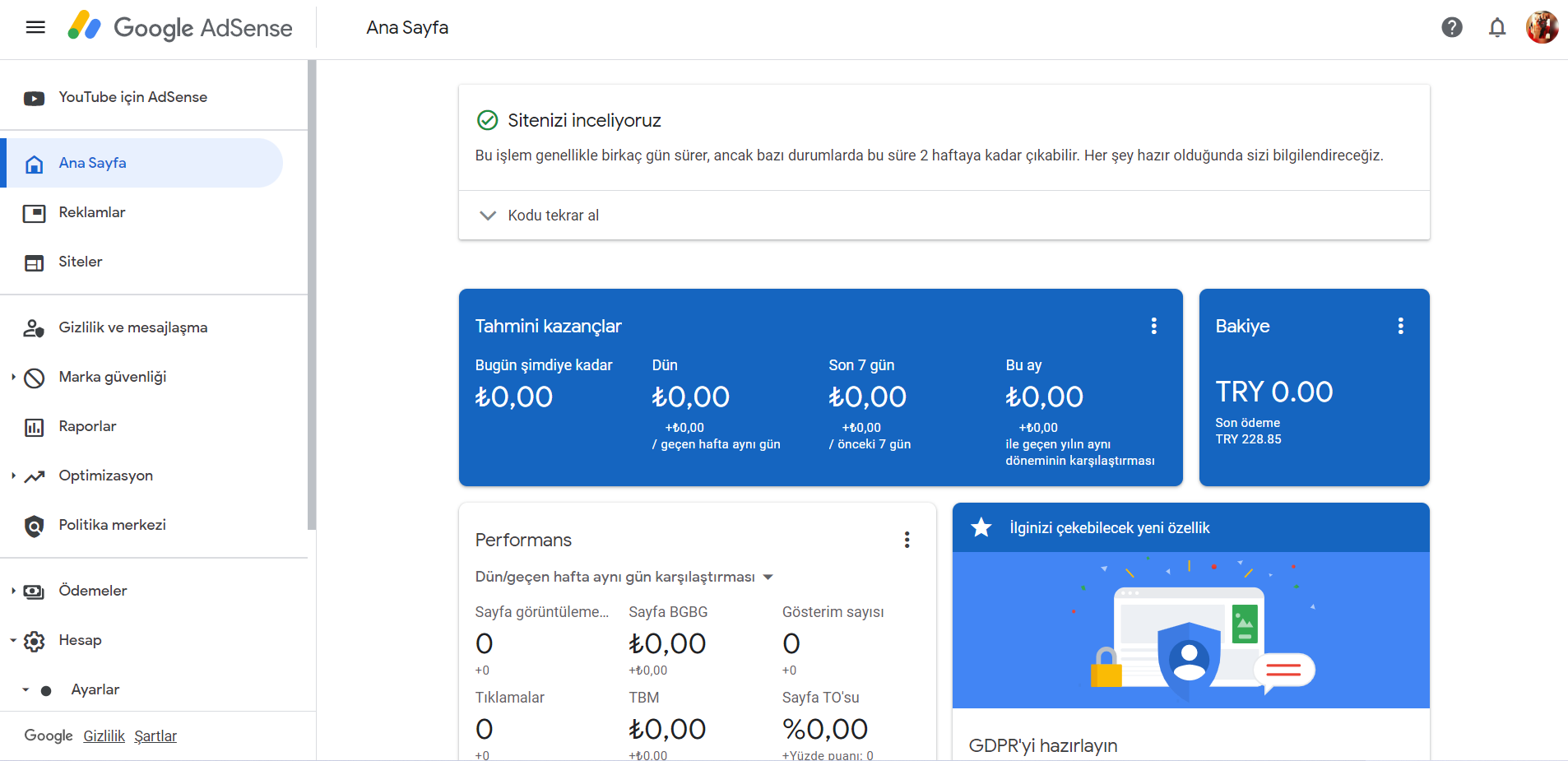Click the YouTube play icon in sidebar
Image resolution: width=1568 pixels, height=761 pixels.
pos(34,98)
